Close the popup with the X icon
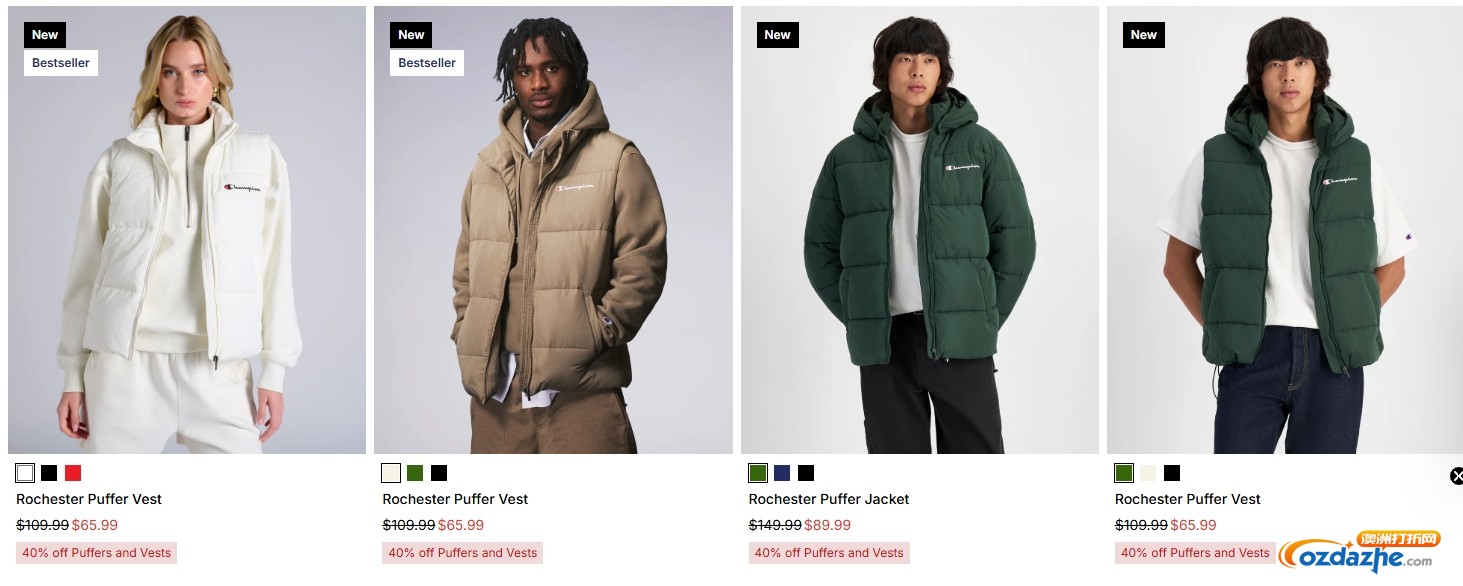1463x586 pixels. [1456, 476]
